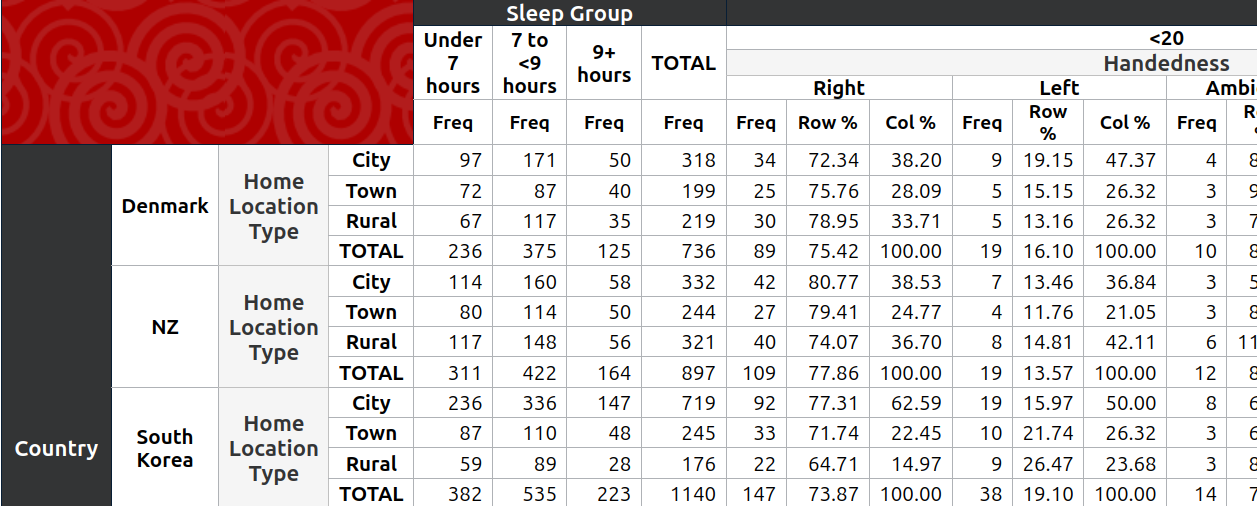Select South Korea's Home Location Type label
The image size is (1257, 506).
tap(273, 448)
